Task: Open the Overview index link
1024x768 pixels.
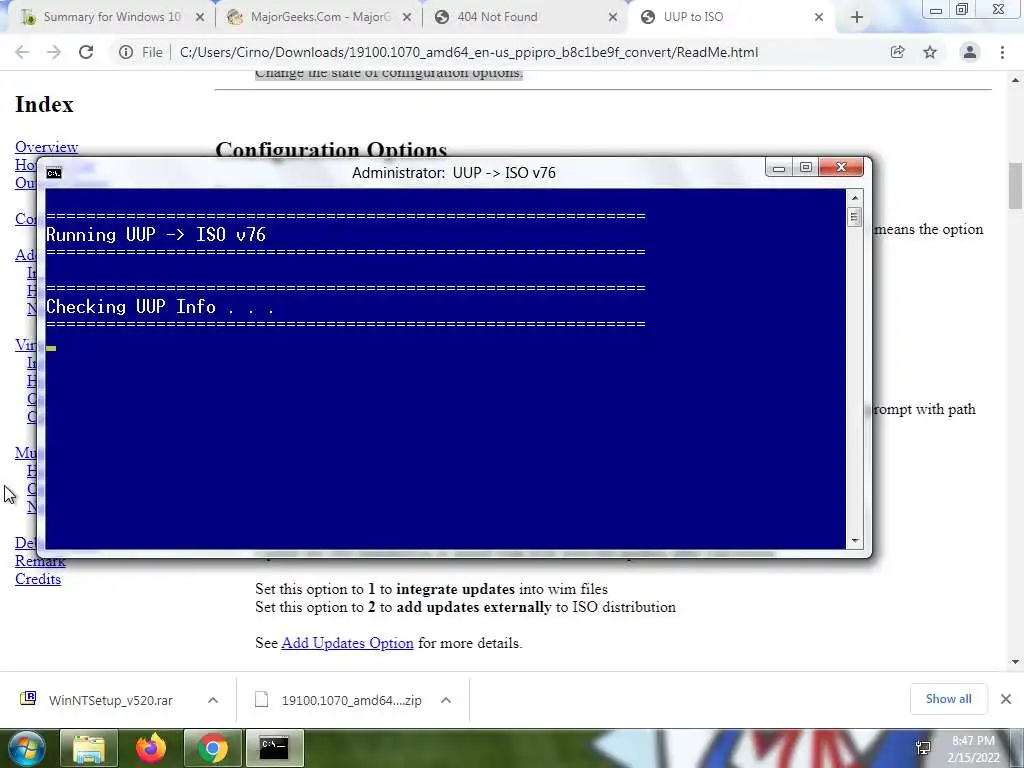Action: pyautogui.click(x=46, y=147)
